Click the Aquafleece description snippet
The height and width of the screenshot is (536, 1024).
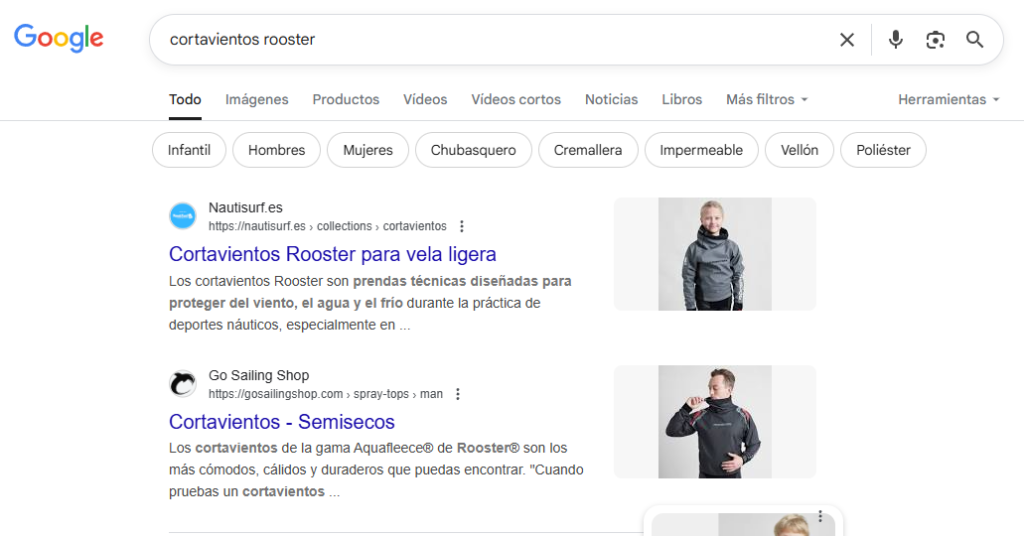(x=376, y=470)
